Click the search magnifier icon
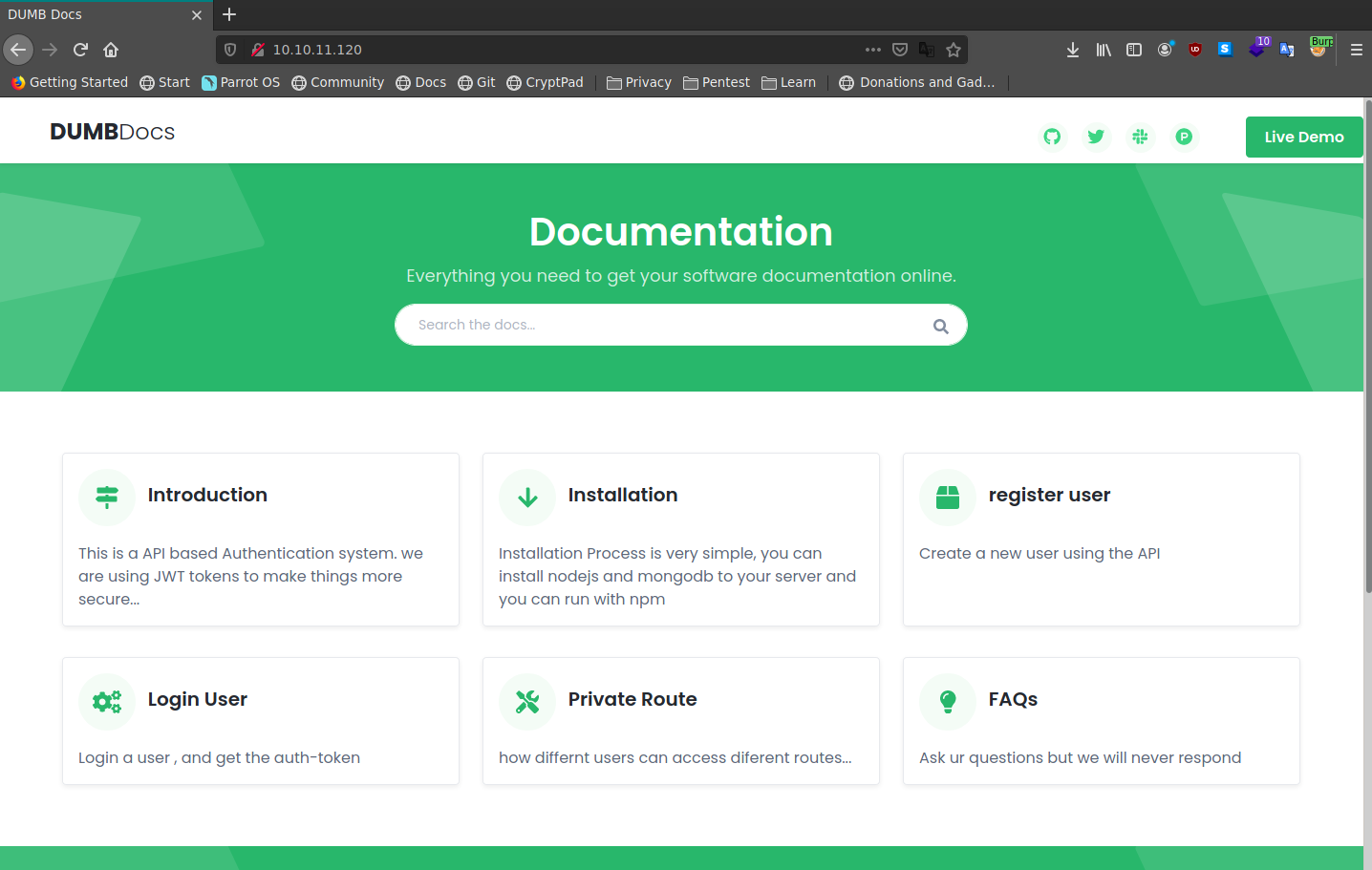1372x870 pixels. click(941, 326)
